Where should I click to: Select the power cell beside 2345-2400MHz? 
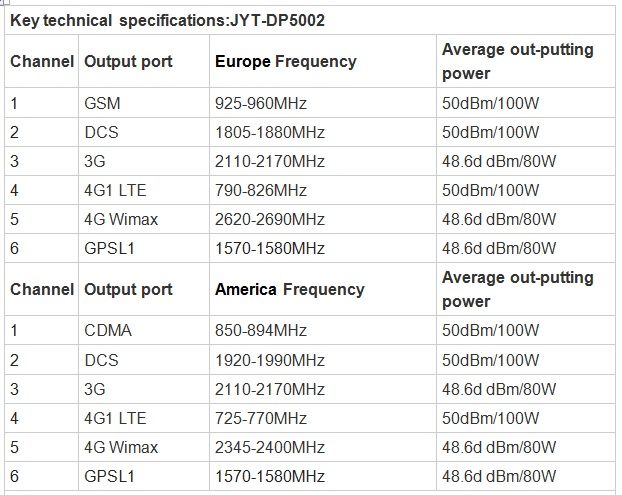[x=499, y=447]
